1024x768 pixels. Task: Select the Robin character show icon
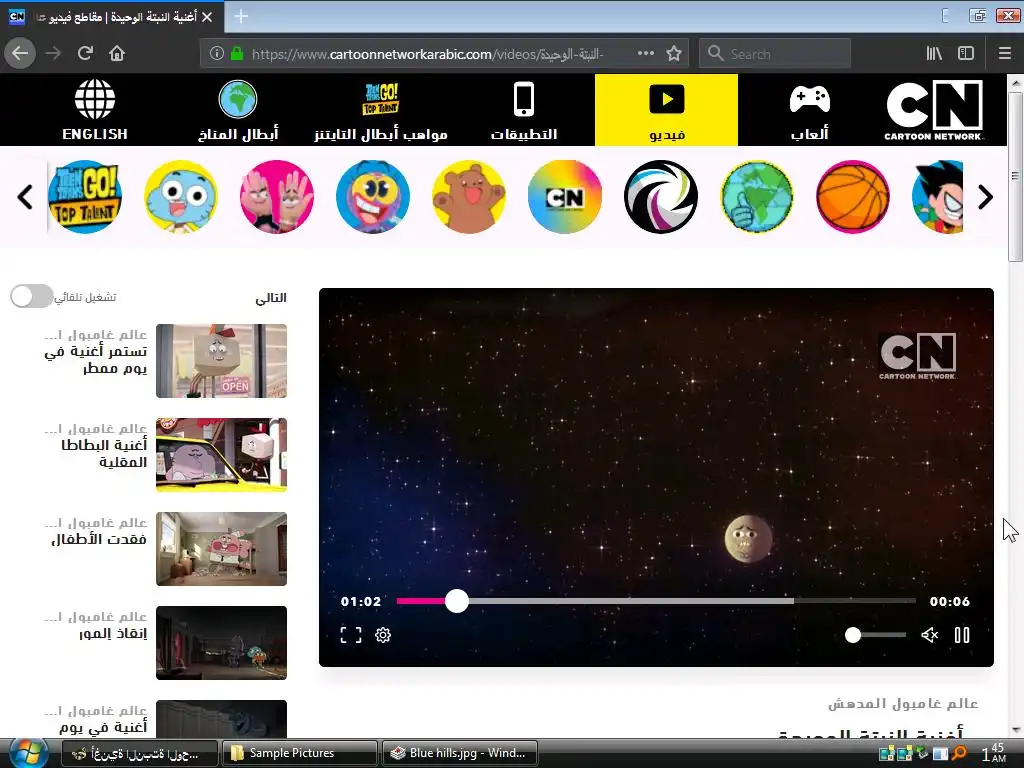click(x=938, y=197)
